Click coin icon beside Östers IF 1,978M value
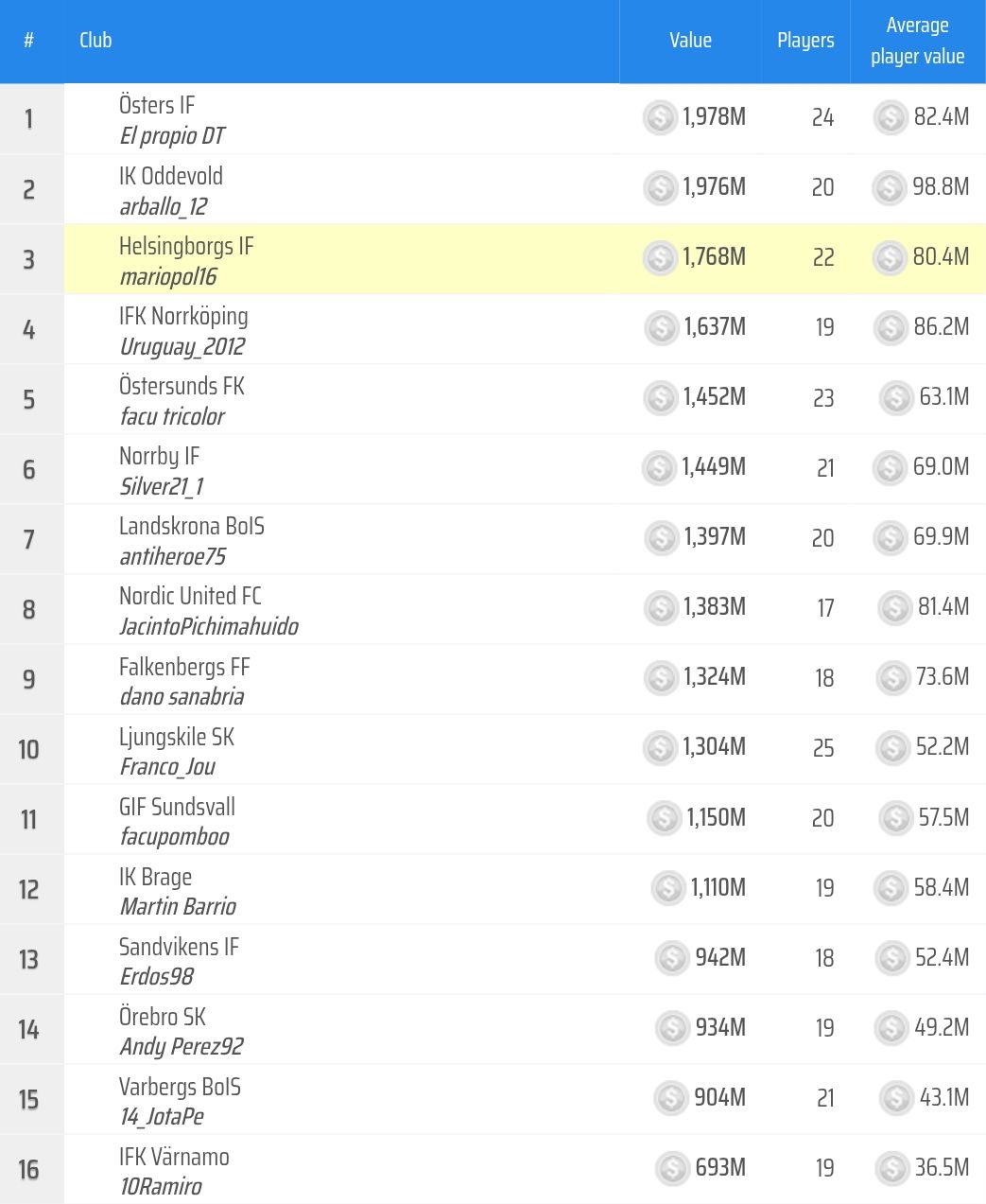 pyautogui.click(x=660, y=118)
